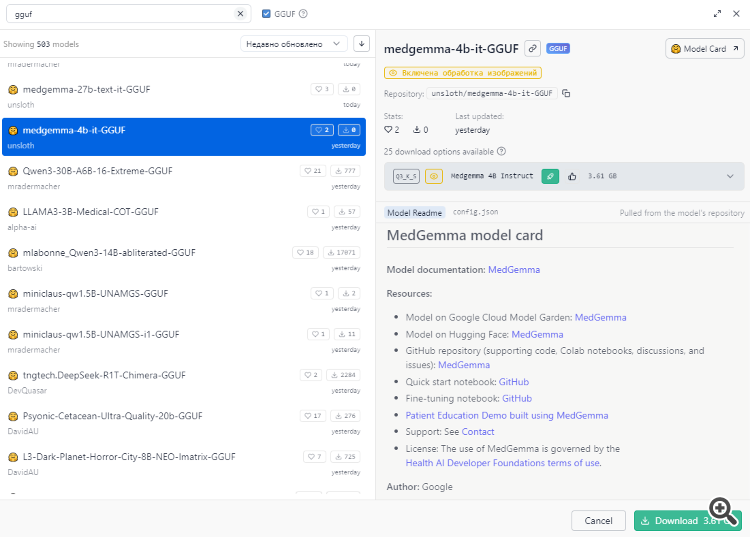Download the 3.61 GB model

tap(687, 520)
